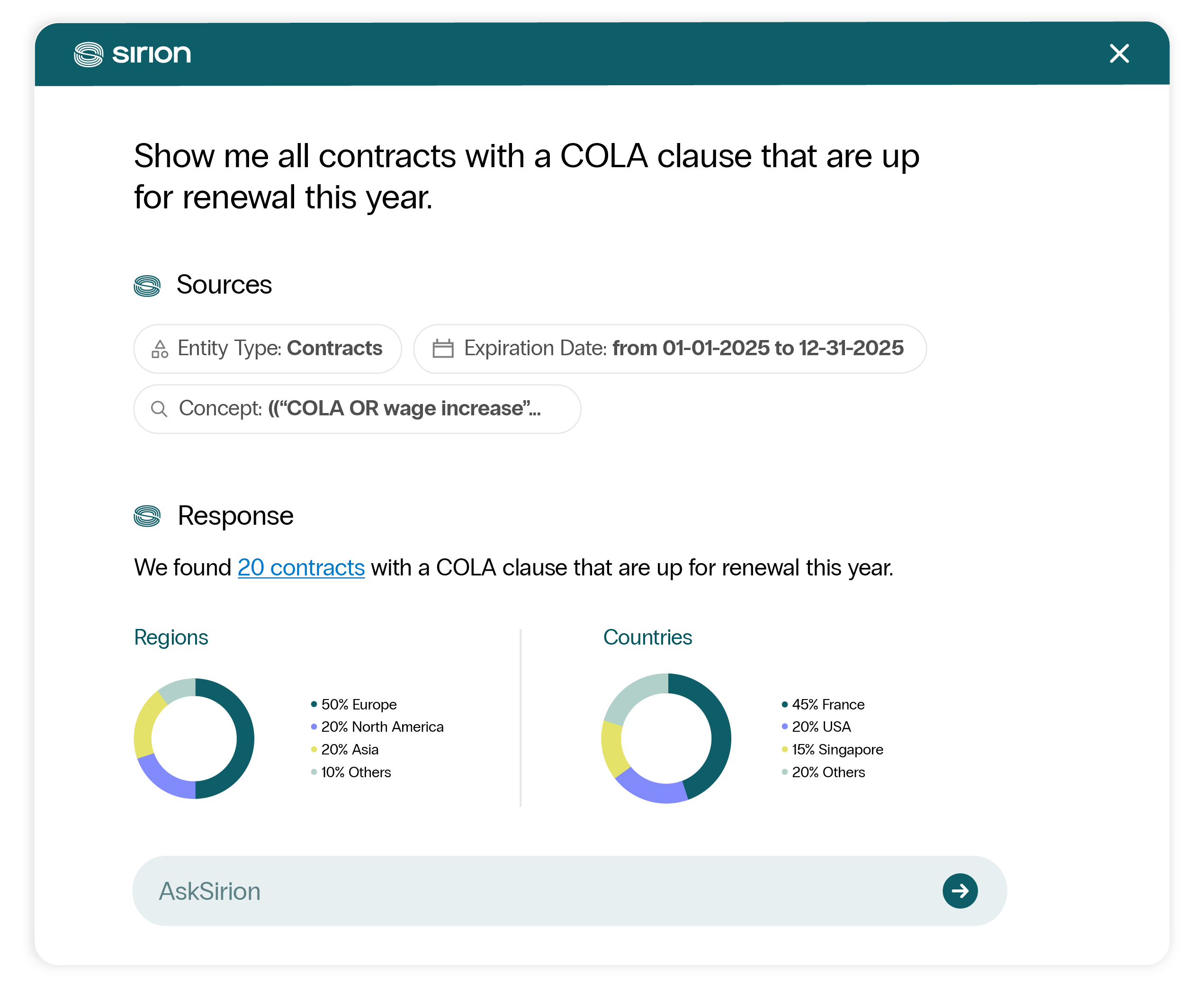Click the magnifier icon in Concept chip
Image resolution: width=1204 pixels, height=987 pixels.
coord(159,409)
